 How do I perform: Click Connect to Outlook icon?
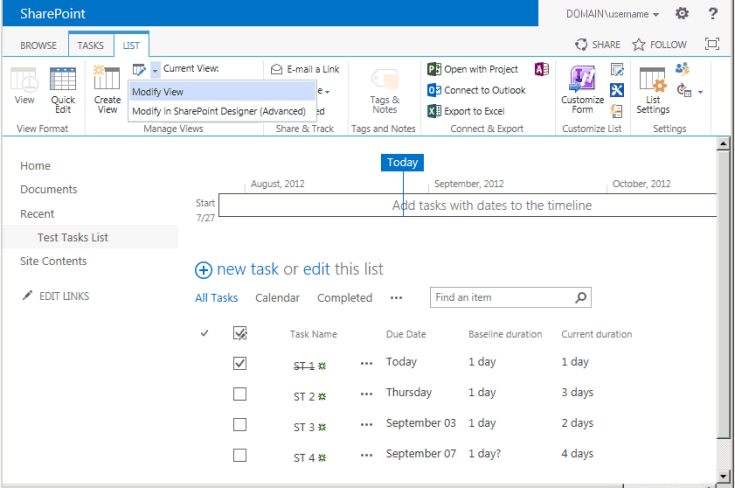coord(434,90)
